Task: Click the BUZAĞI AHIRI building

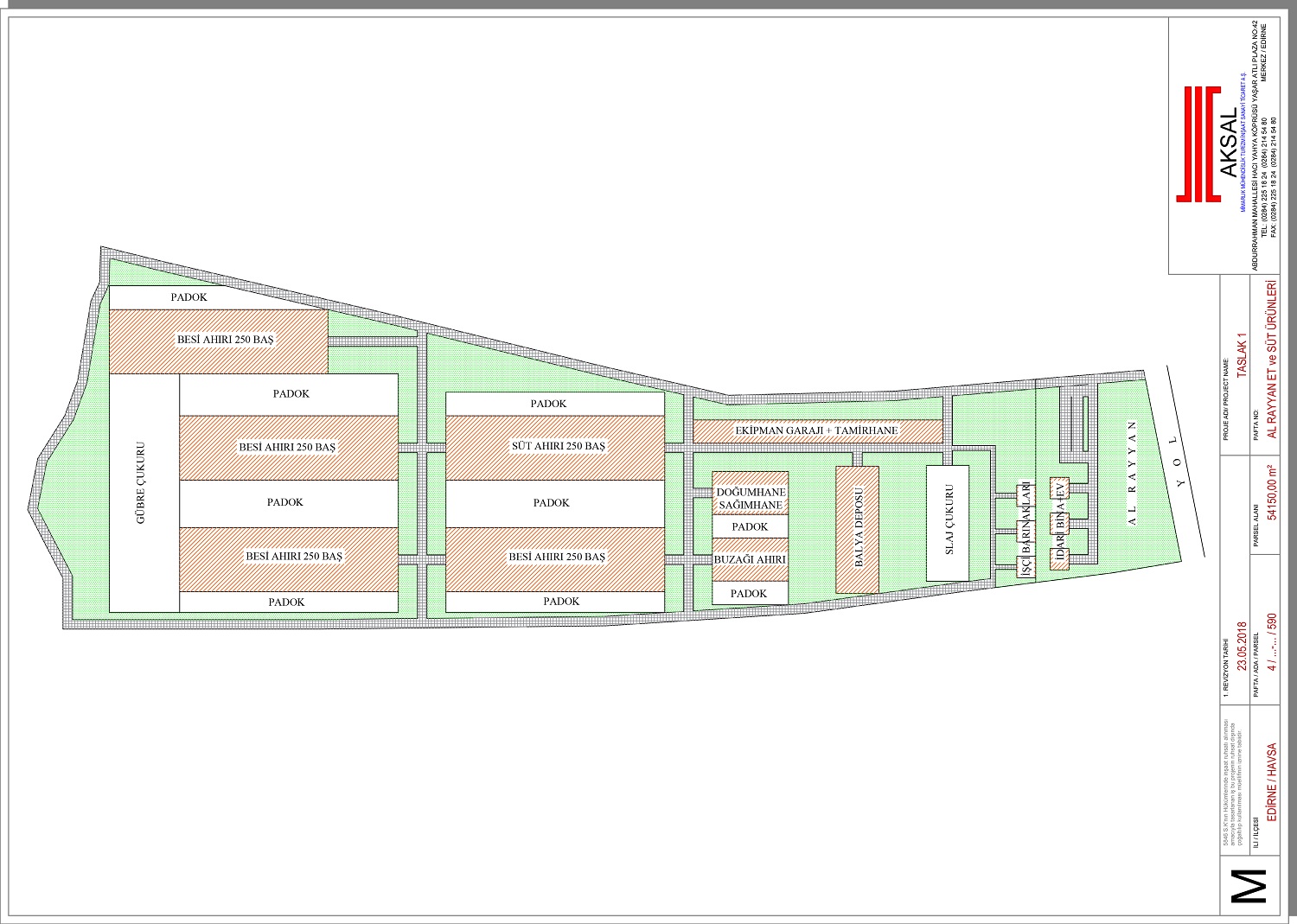Action: [x=750, y=559]
